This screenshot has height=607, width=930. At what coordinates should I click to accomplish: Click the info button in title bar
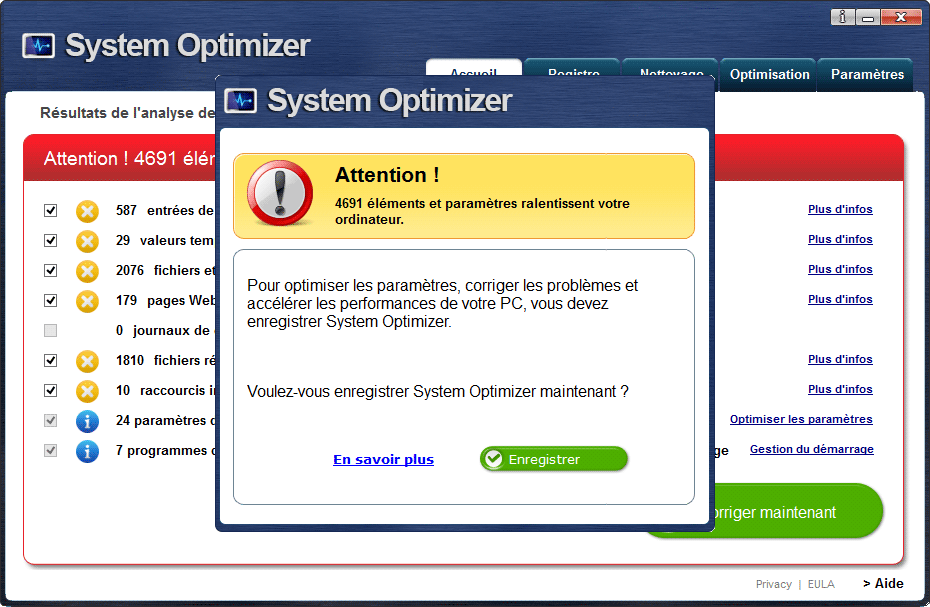click(x=842, y=17)
